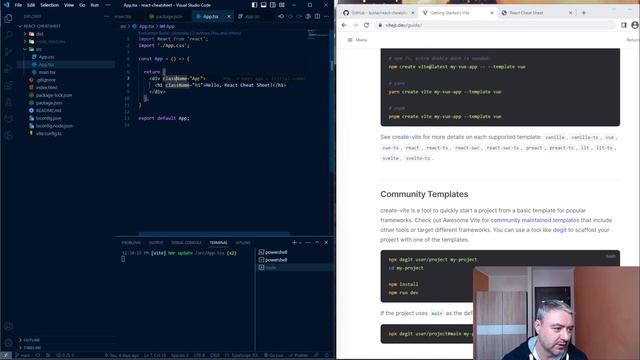Image resolution: width=640 pixels, height=360 pixels.
Task: Open a new browser tab
Action: [584, 13]
